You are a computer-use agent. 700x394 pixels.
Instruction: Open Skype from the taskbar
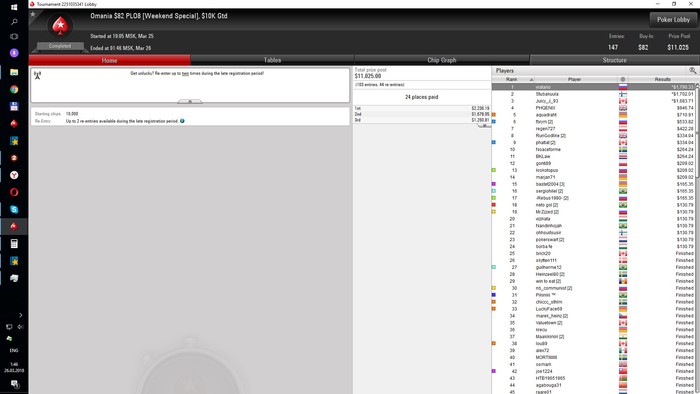point(14,209)
